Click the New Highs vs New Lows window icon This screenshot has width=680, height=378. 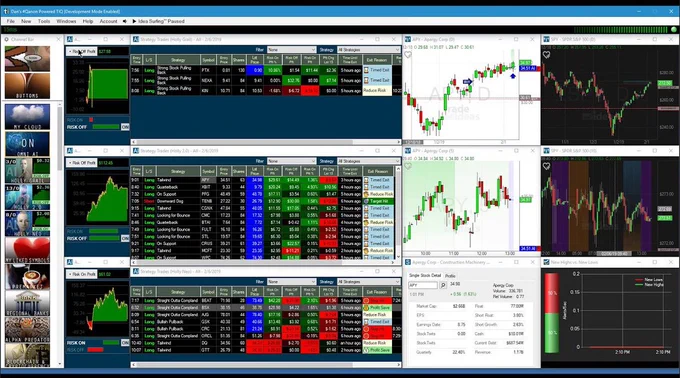click(x=546, y=262)
